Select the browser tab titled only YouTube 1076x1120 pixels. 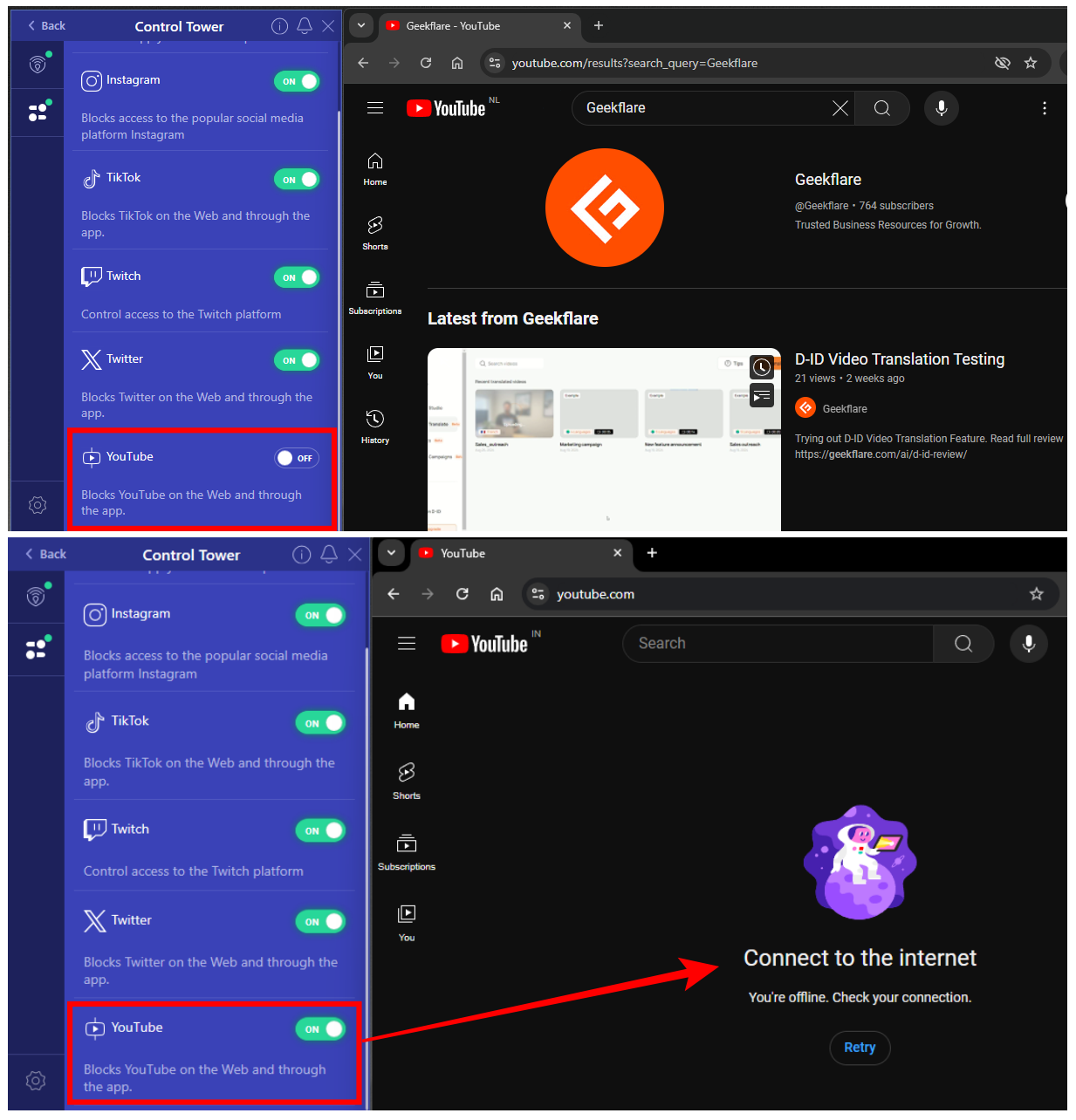coord(521,553)
